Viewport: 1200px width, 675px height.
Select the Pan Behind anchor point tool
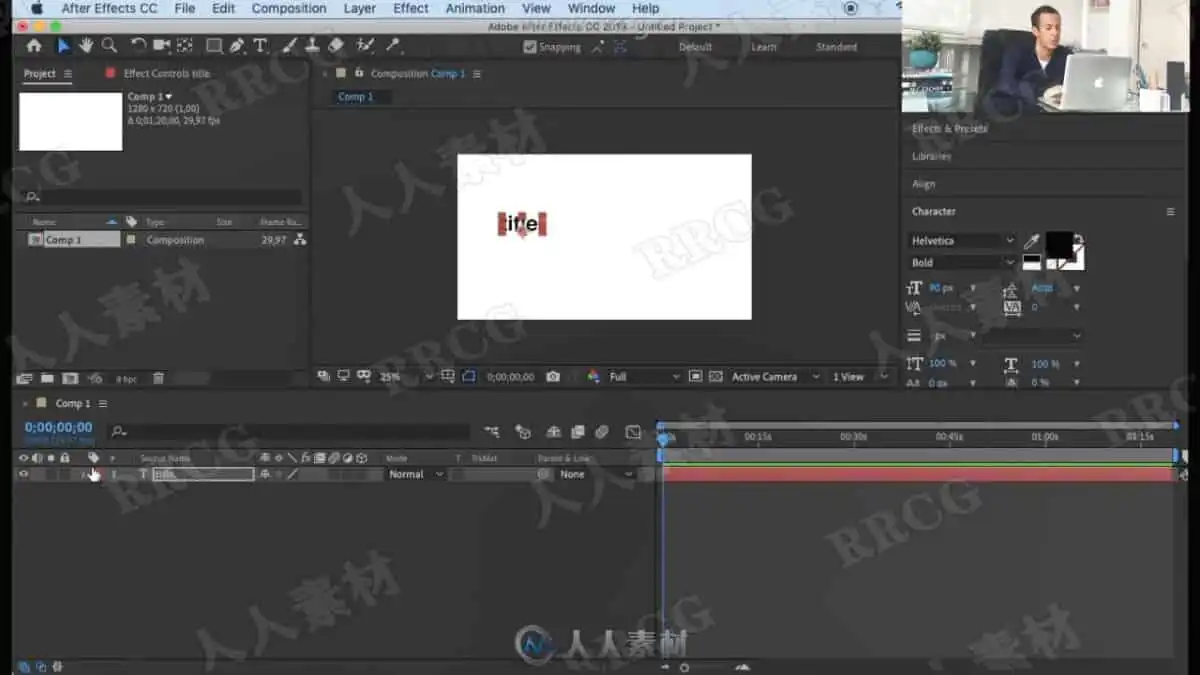click(185, 46)
